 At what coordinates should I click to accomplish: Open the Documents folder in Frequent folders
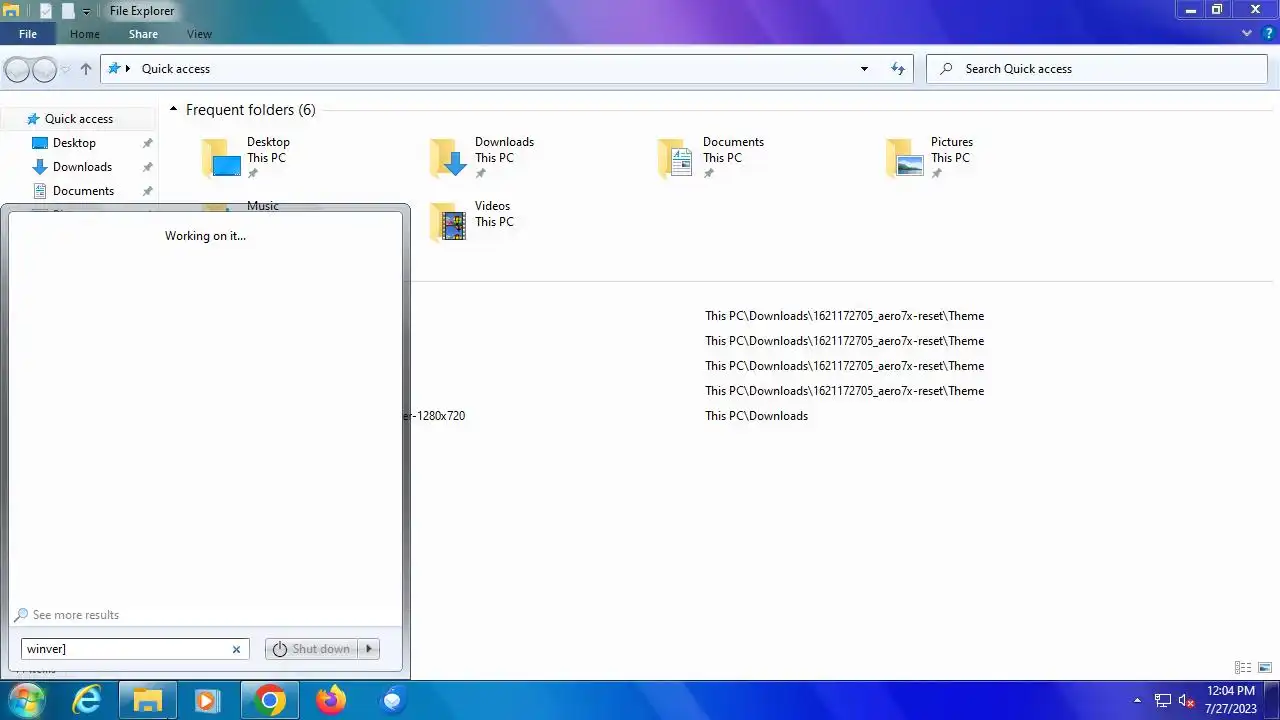pyautogui.click(x=710, y=158)
